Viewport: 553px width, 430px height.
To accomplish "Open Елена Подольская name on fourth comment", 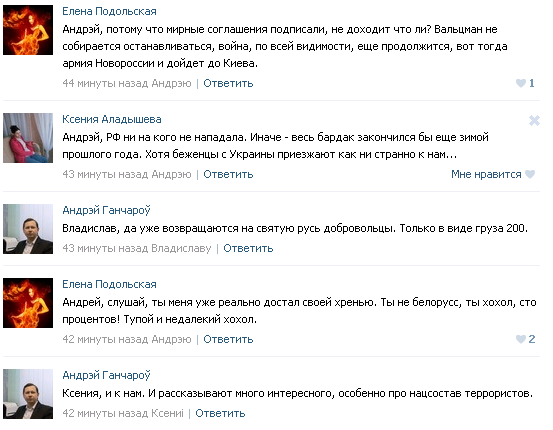I will click(x=109, y=284).
